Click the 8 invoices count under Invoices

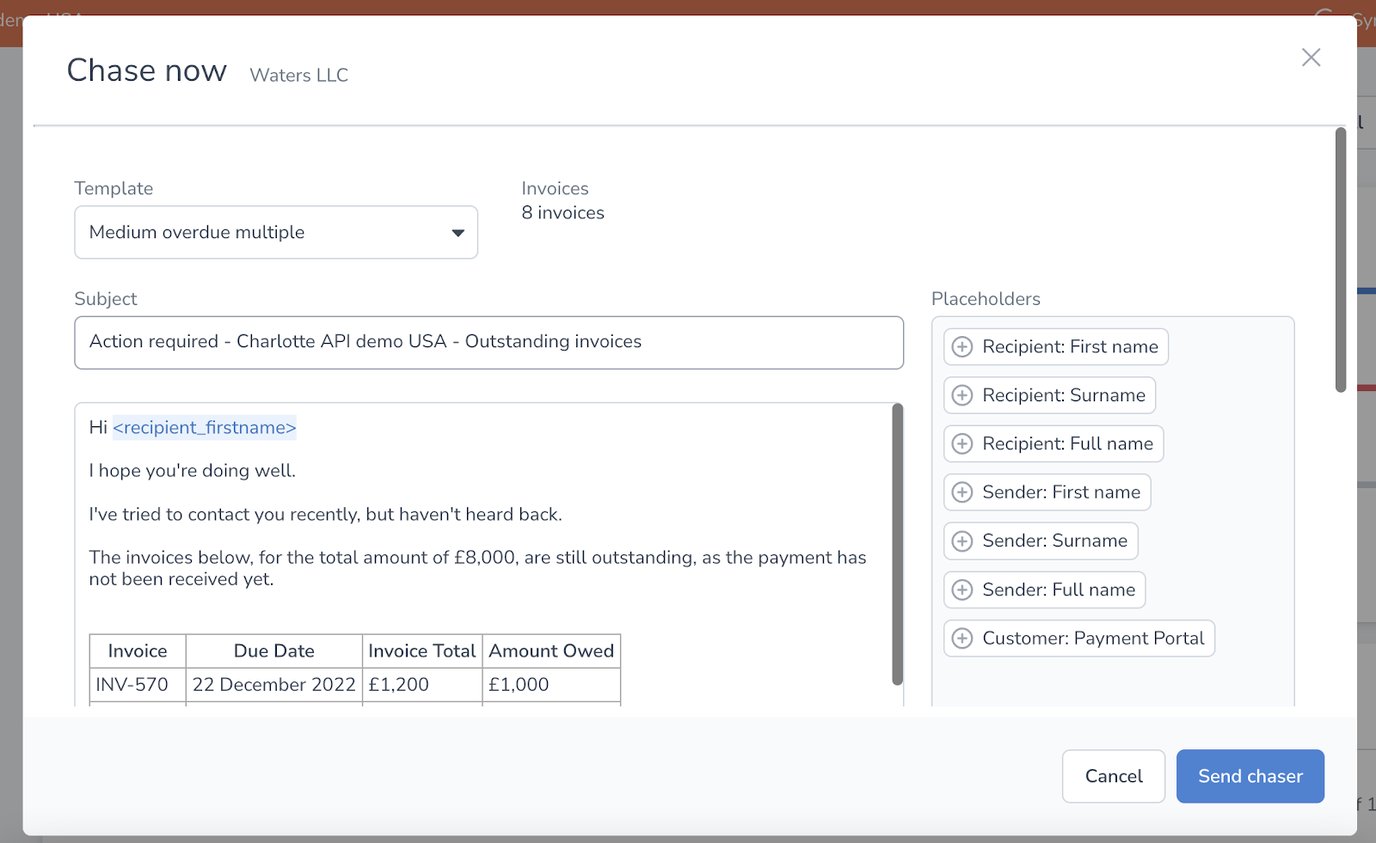click(562, 212)
